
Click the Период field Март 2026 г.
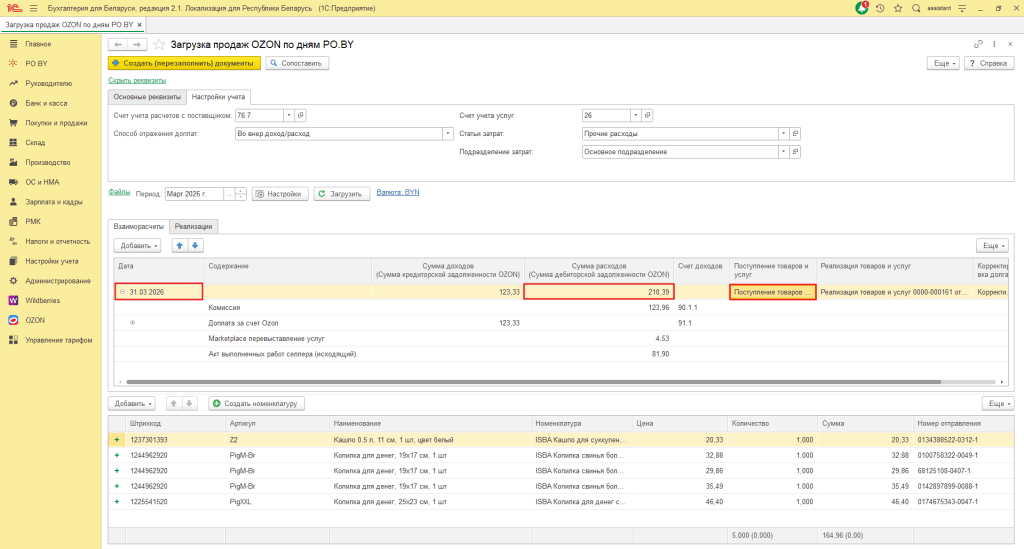(x=194, y=194)
